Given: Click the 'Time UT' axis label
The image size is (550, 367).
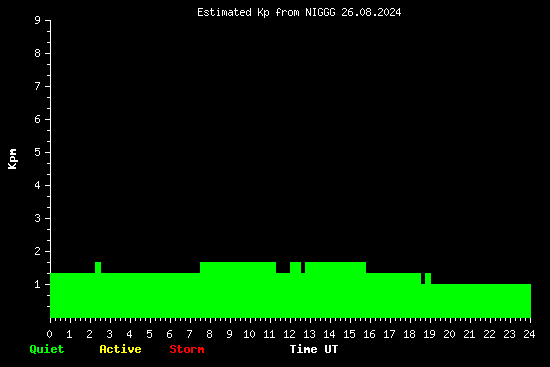Looking at the screenshot, I should [x=314, y=349].
